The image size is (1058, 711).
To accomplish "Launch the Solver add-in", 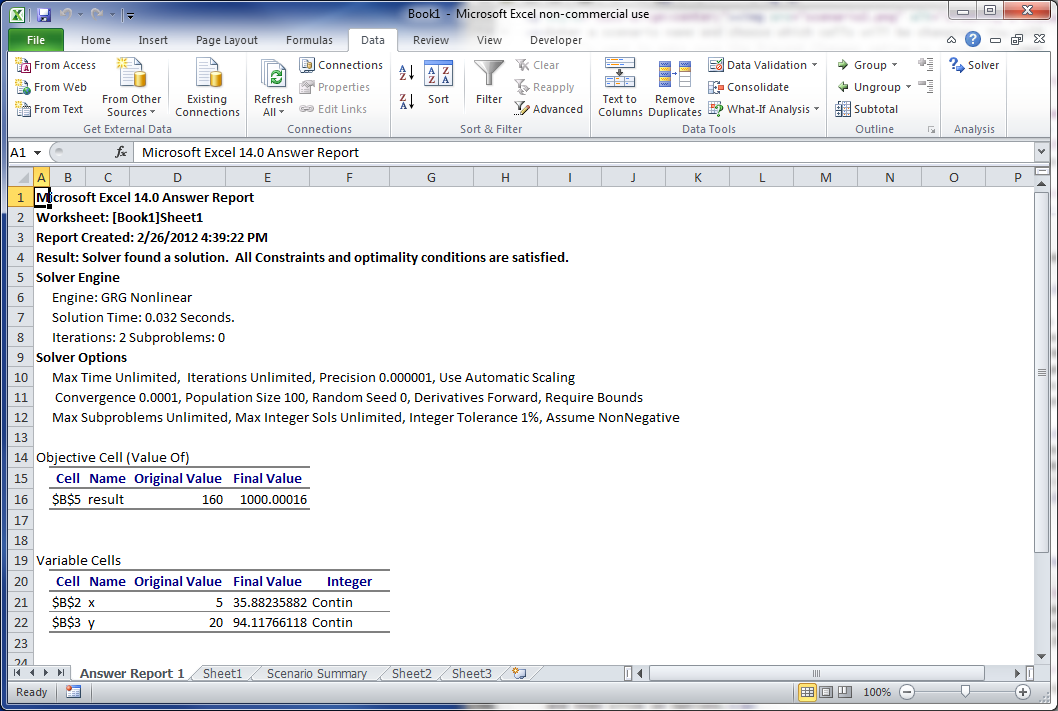I will point(974,65).
